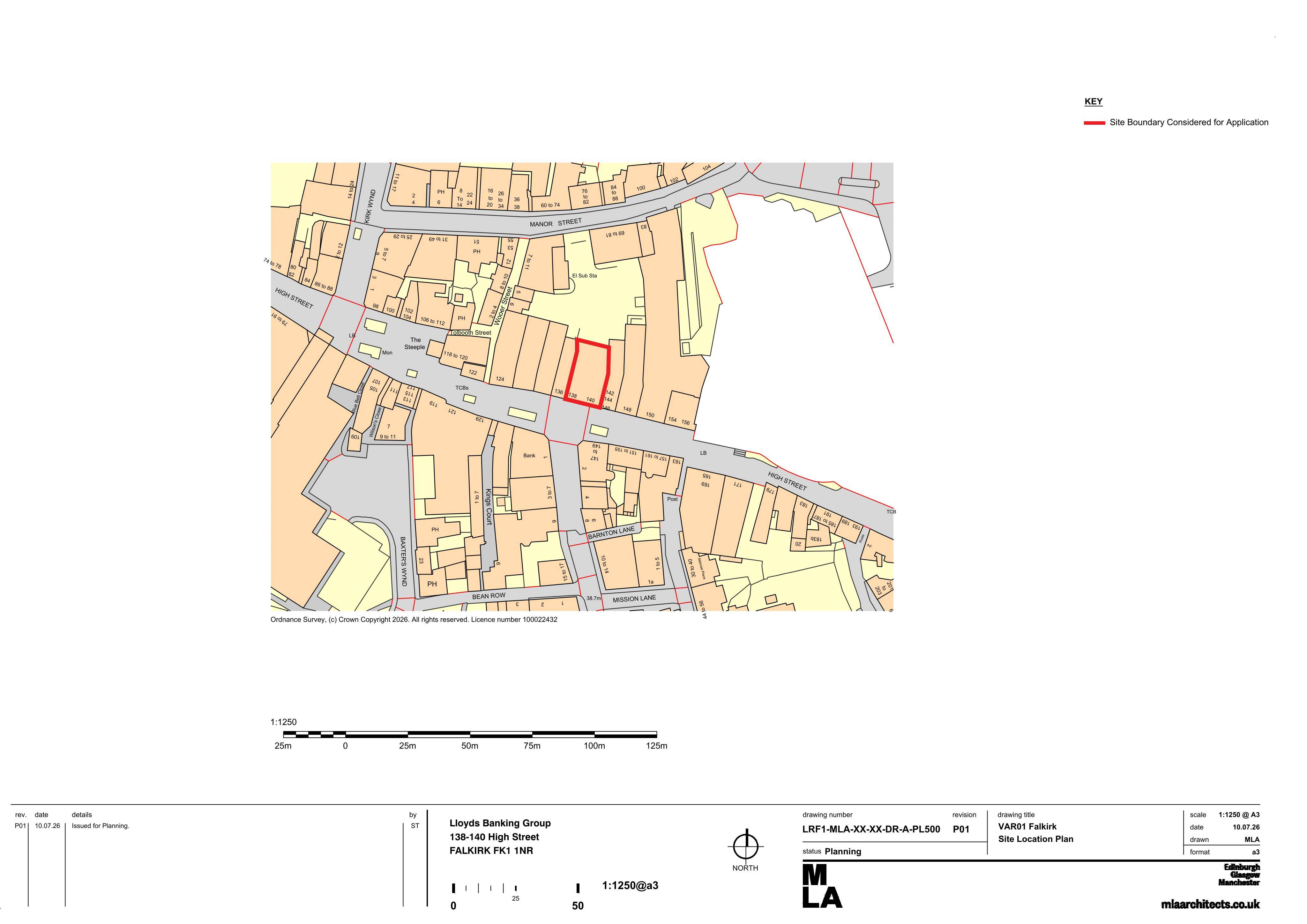Screen dimensions: 1307x924
Task: Click the MISSION LANE label
Action: click(x=634, y=599)
